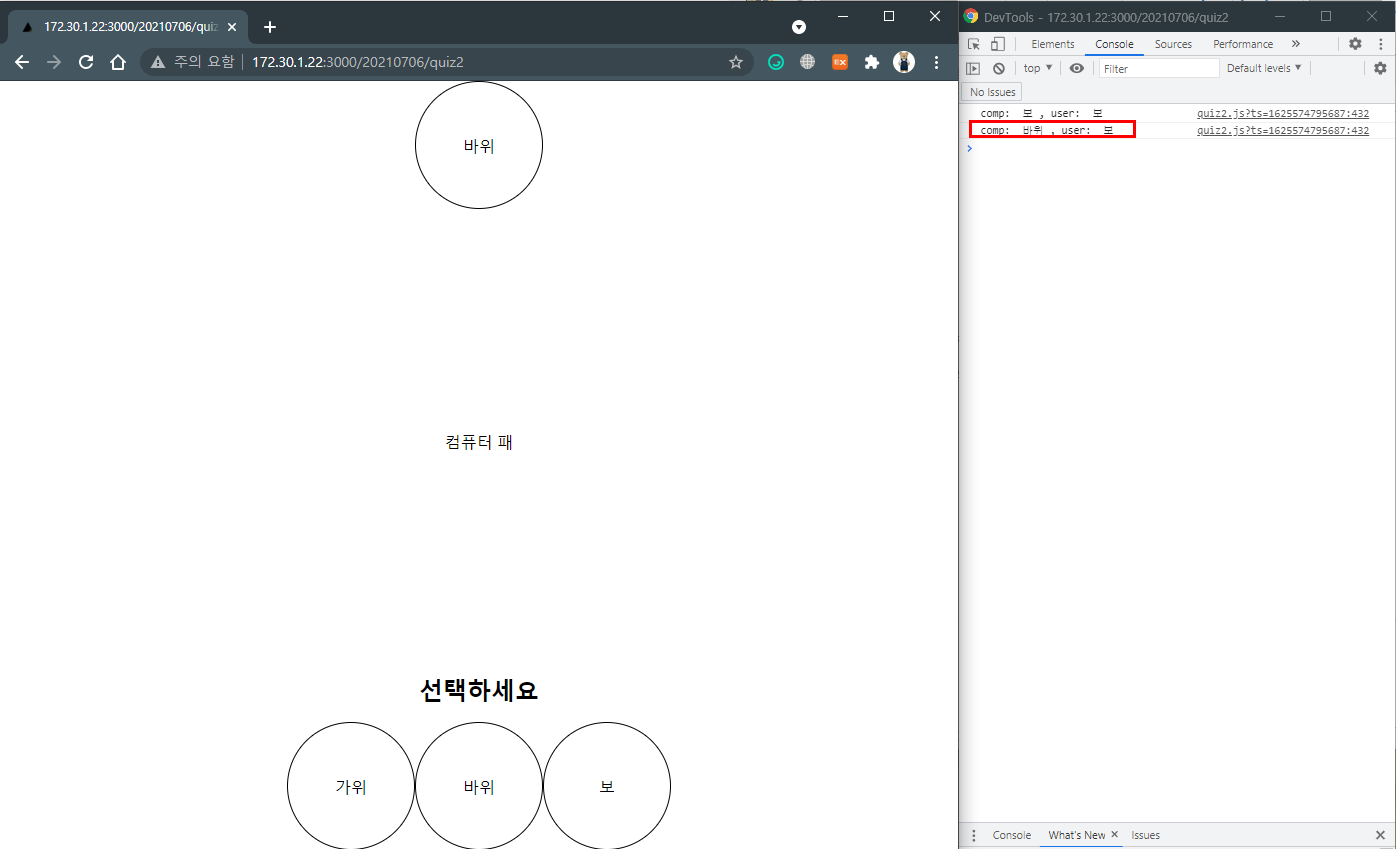Switch to the Sources tab

click(1173, 44)
